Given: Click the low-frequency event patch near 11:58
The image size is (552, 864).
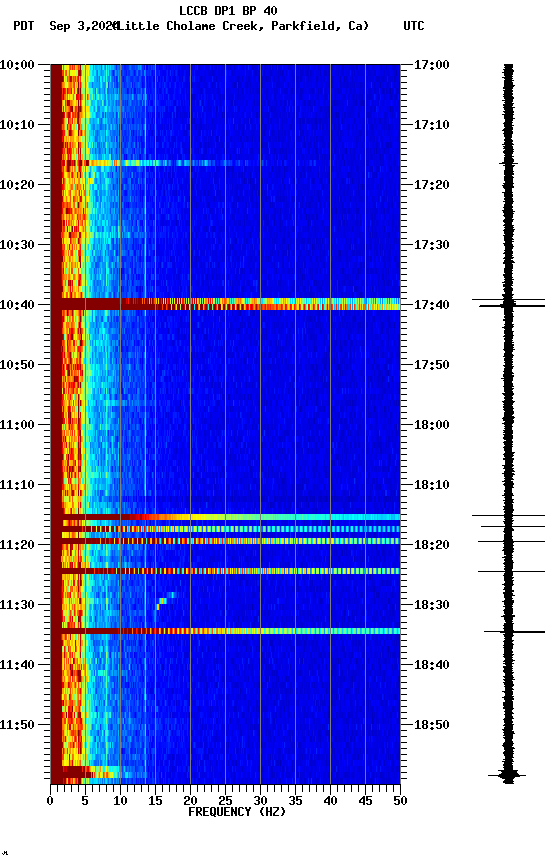Looking at the screenshot, I should click(91, 772).
